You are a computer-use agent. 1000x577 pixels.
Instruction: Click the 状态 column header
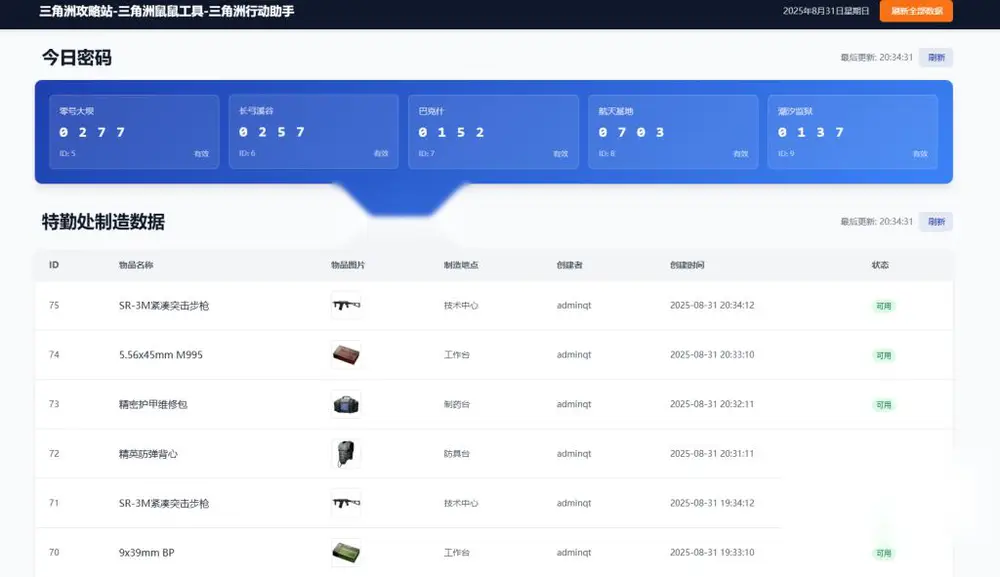pos(880,265)
